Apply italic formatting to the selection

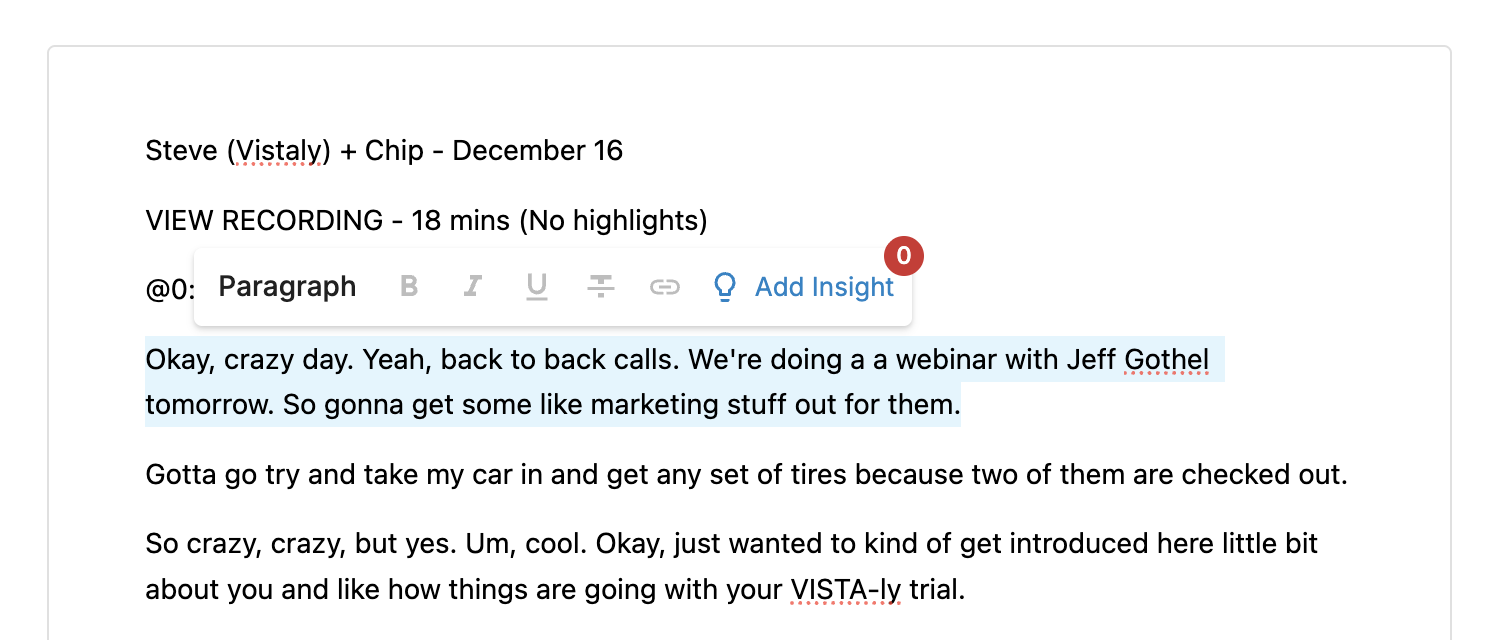click(472, 287)
